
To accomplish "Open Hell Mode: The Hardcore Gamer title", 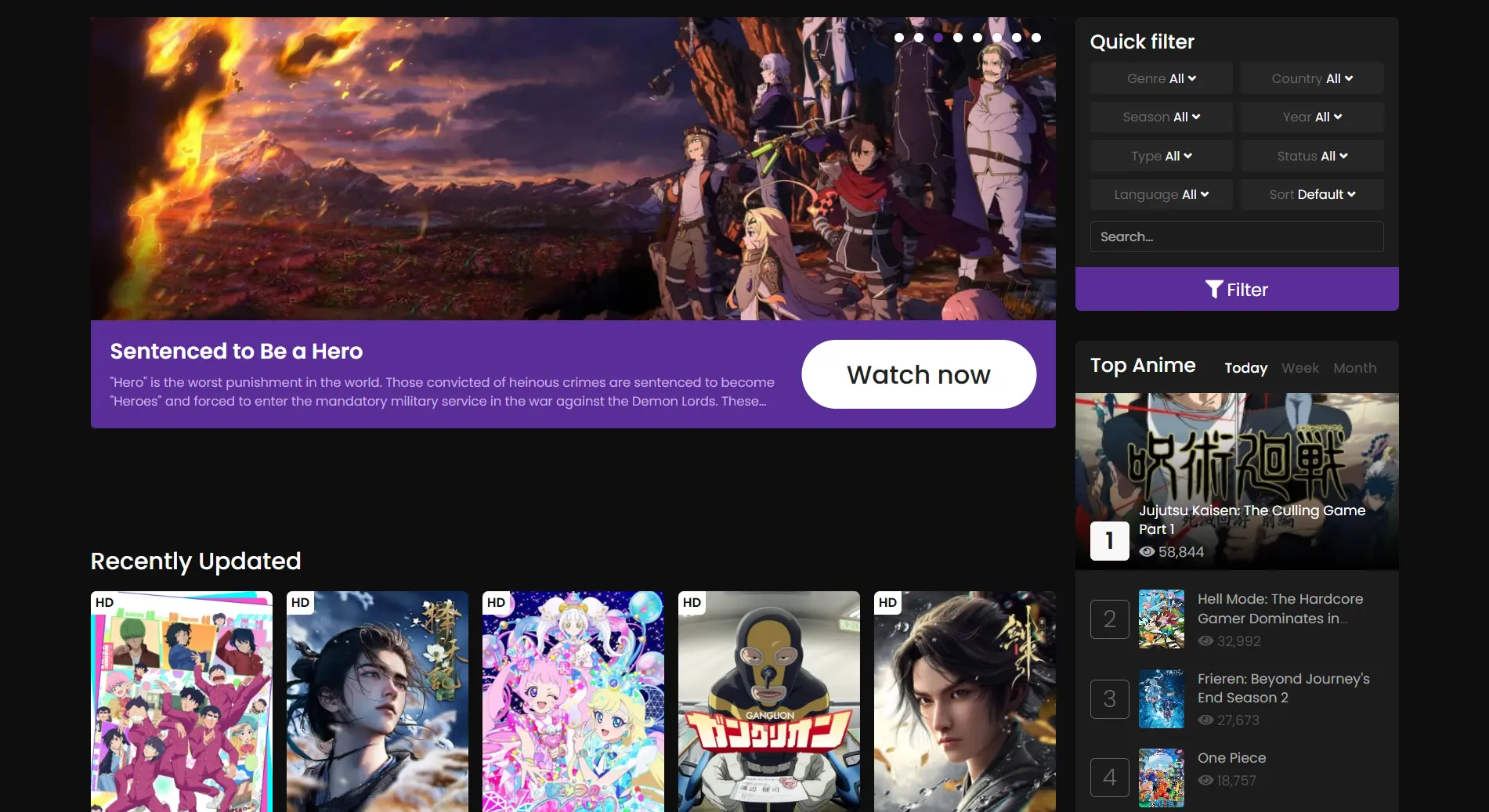I will pos(1280,608).
